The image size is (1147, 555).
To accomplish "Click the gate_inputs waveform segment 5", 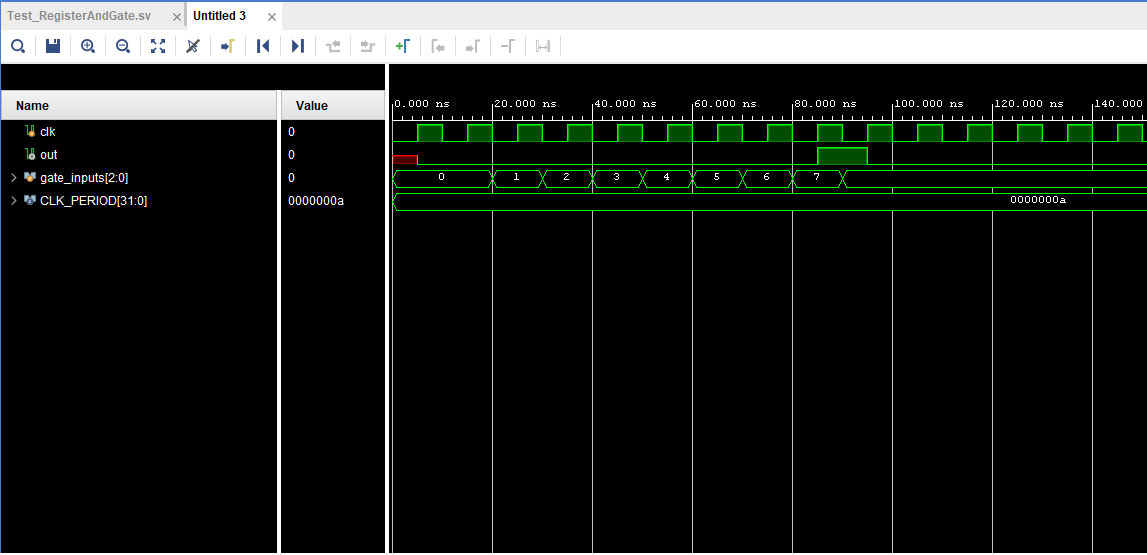I will click(x=716, y=178).
